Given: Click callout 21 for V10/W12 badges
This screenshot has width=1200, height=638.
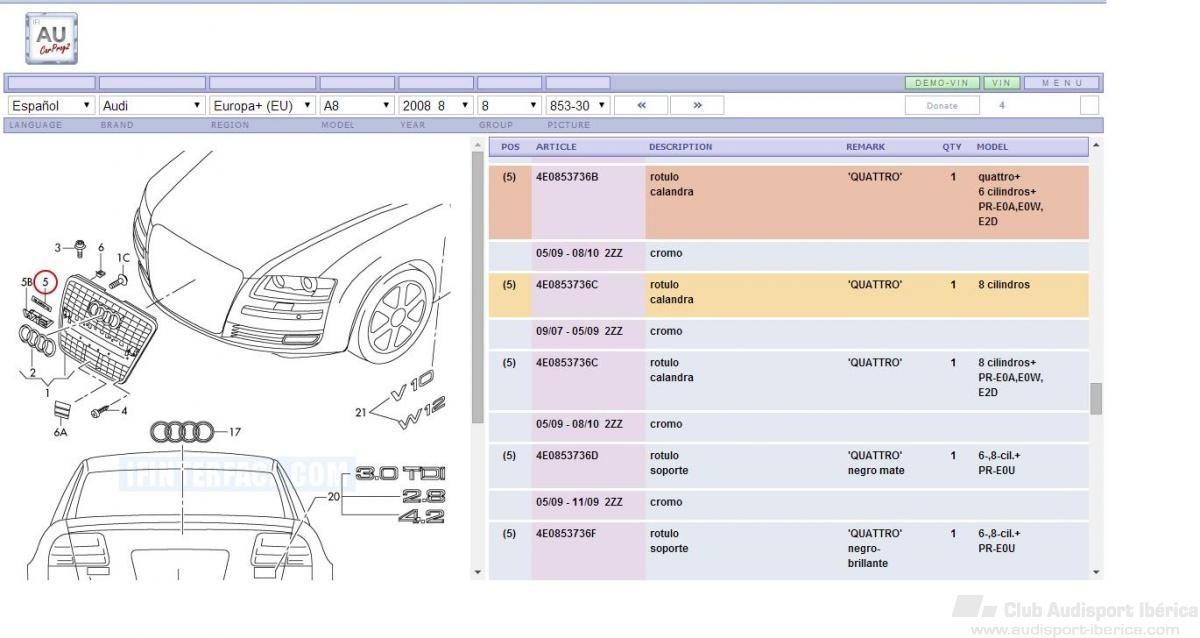Looking at the screenshot, I should 361,411.
